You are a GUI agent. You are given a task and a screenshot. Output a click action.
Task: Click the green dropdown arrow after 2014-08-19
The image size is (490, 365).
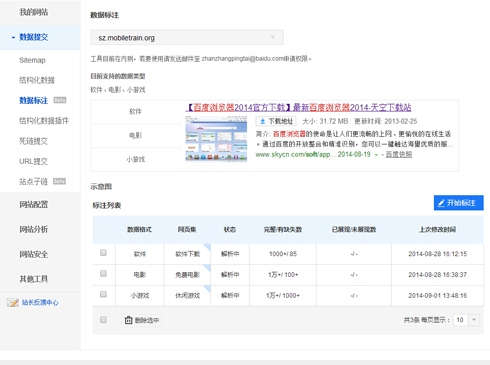point(376,155)
